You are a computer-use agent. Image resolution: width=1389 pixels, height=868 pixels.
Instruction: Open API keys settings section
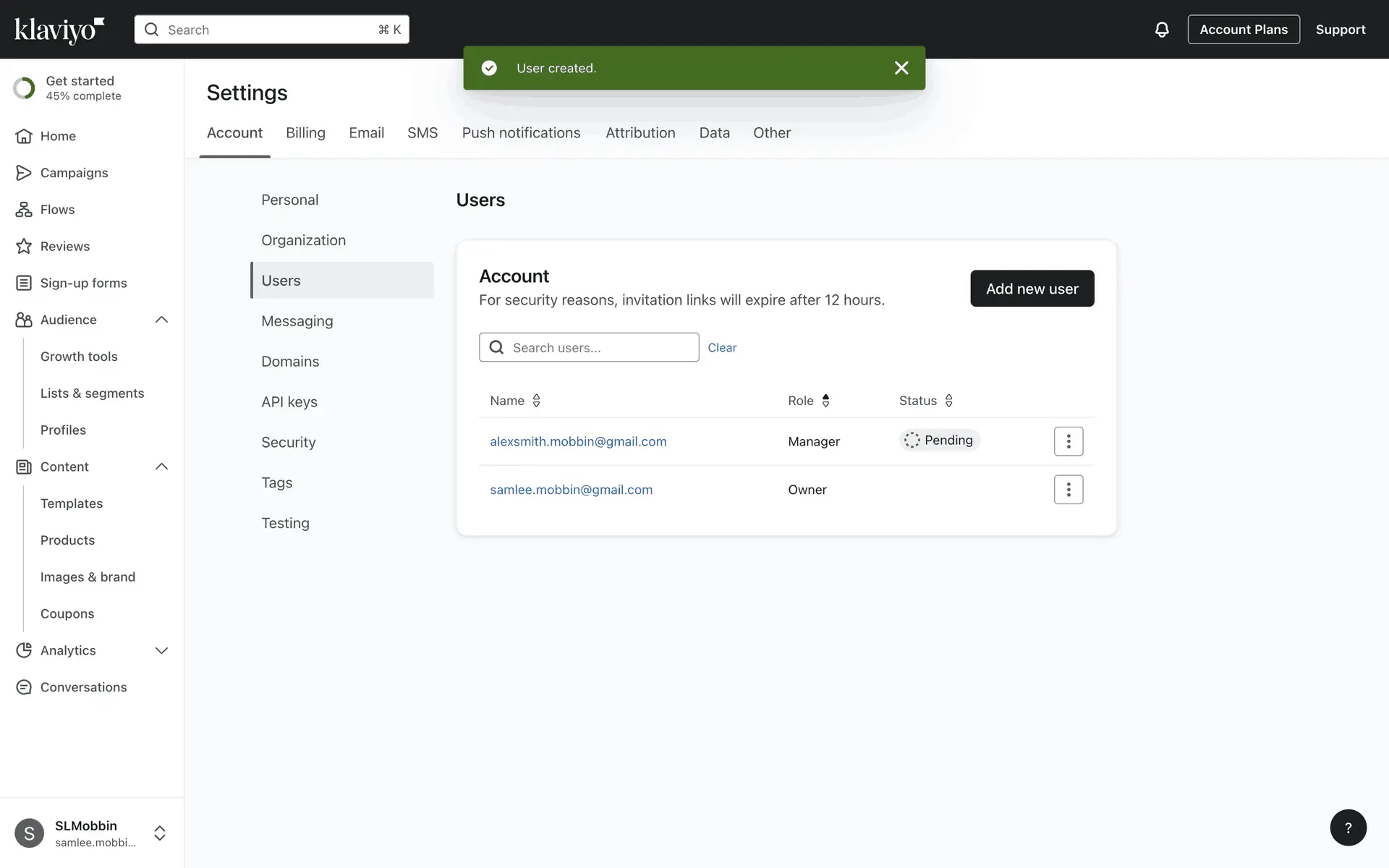289,402
